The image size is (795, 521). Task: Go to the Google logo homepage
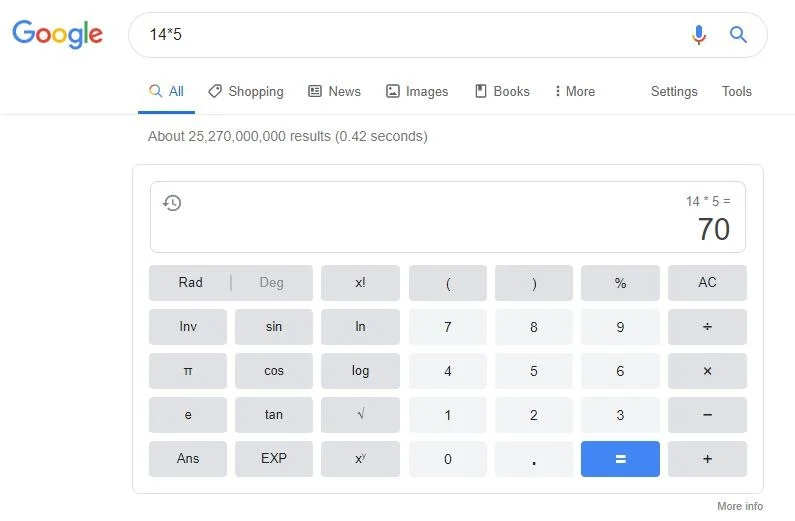[58, 34]
